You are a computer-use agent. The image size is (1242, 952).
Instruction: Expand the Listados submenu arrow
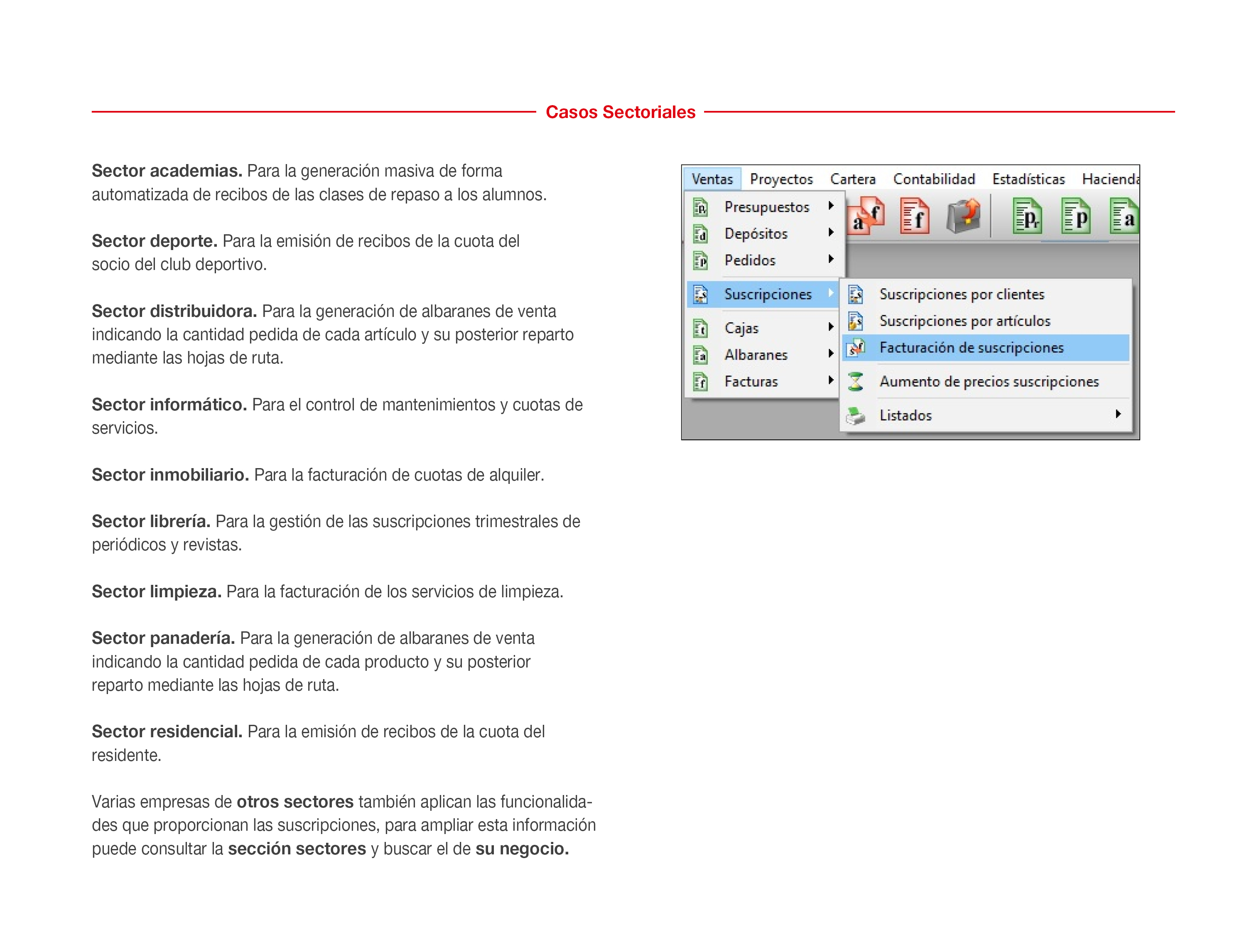point(1118,414)
